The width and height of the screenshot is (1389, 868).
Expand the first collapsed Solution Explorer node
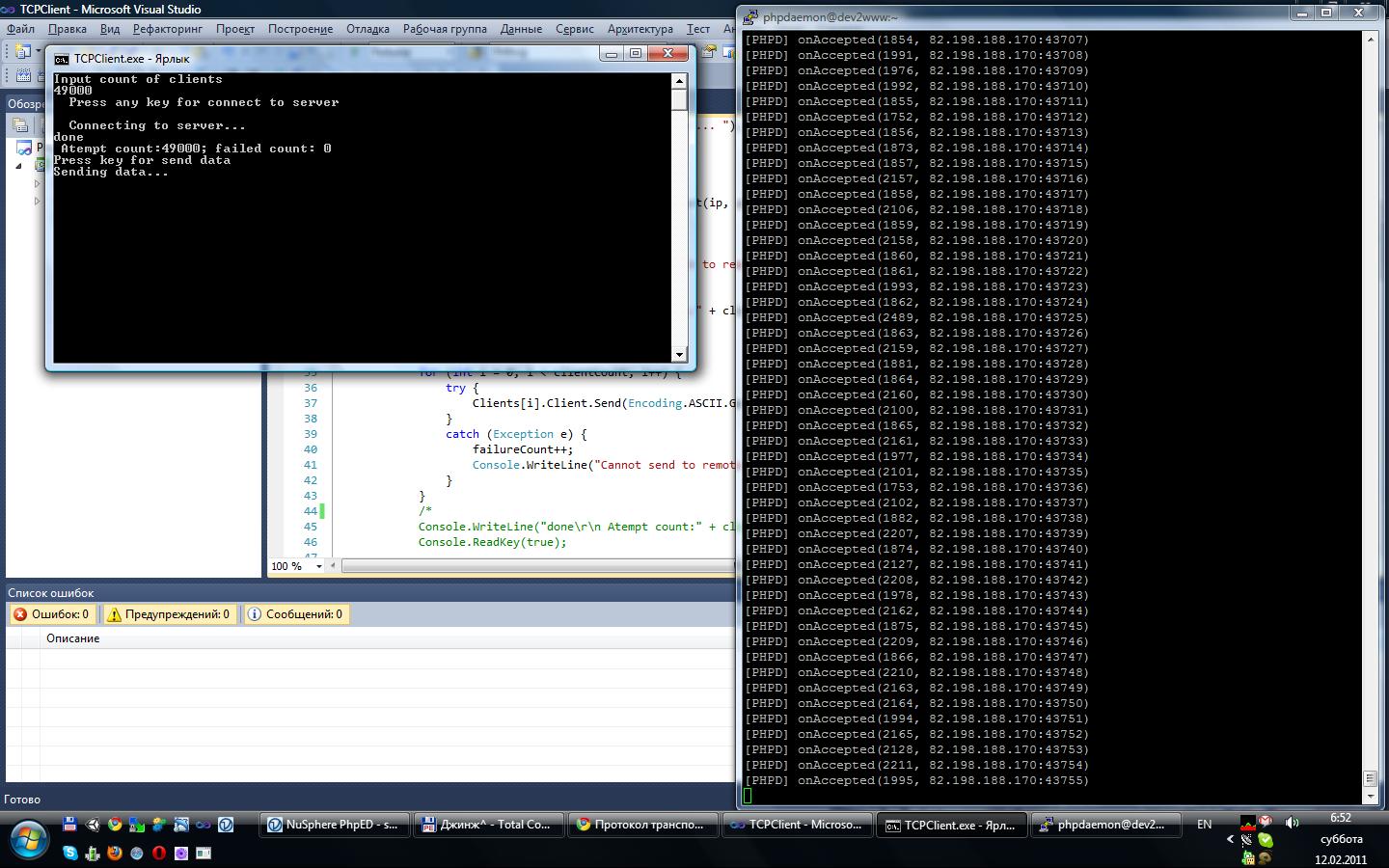coord(37,183)
